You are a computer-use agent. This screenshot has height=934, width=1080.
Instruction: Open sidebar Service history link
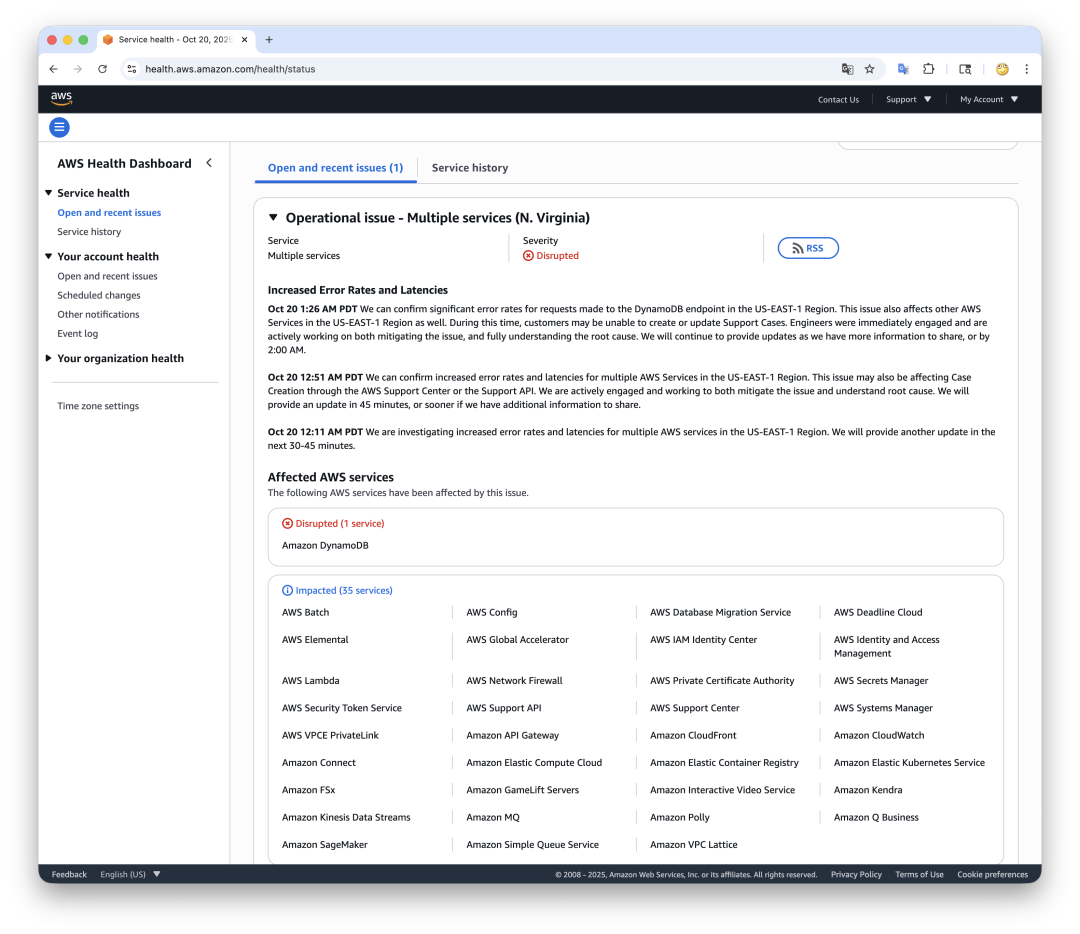pyautogui.click(x=89, y=232)
